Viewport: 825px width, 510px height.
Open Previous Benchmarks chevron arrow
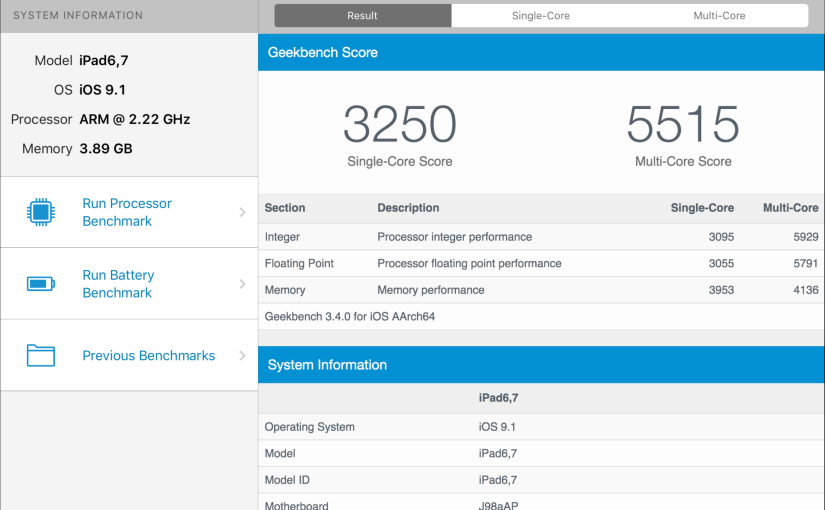(x=243, y=355)
